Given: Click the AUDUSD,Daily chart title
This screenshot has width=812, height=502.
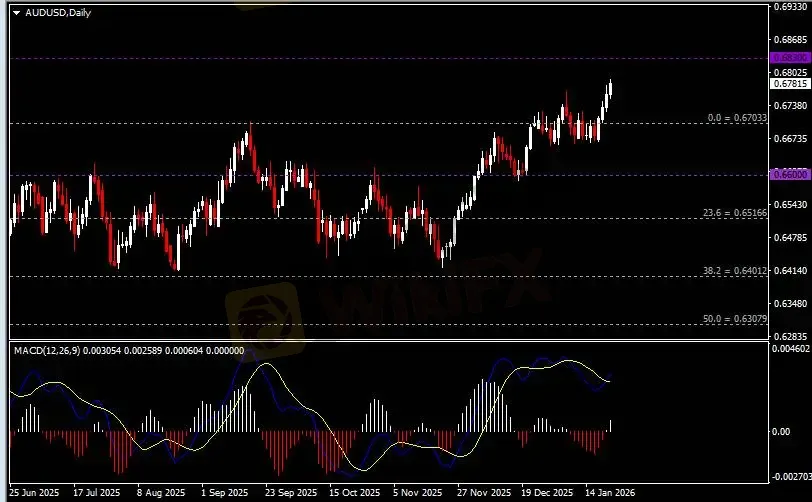Looking at the screenshot, I should tap(58, 13).
